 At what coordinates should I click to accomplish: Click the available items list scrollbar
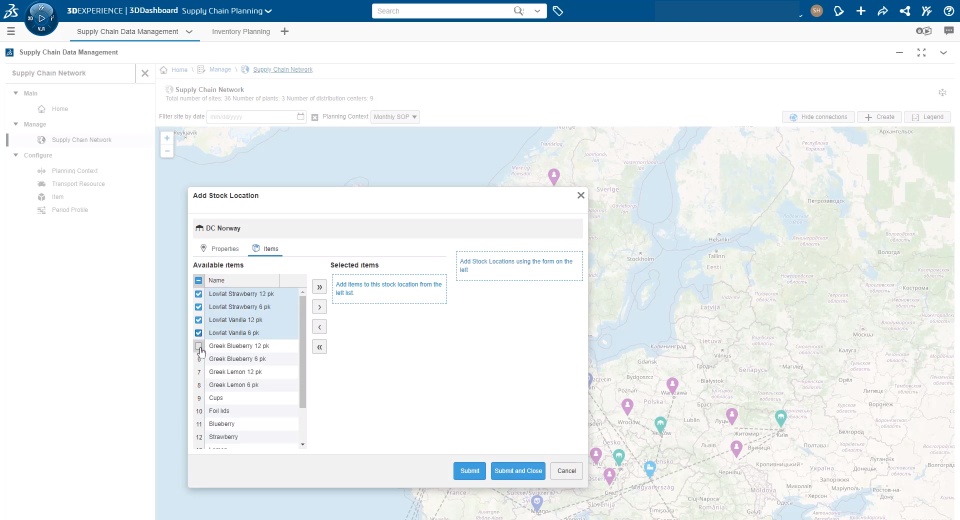pos(302,352)
